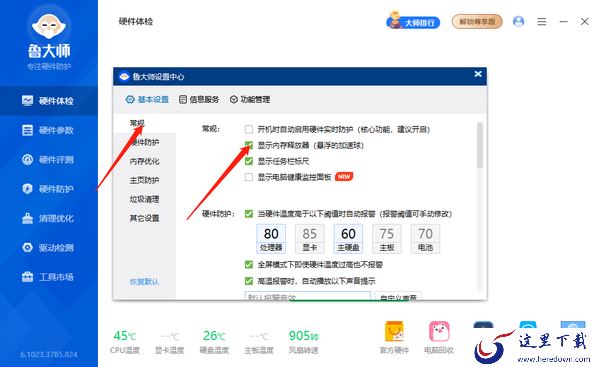Close the 鲁大师设置中心 dialog
The height and width of the screenshot is (367, 600).
click(478, 74)
